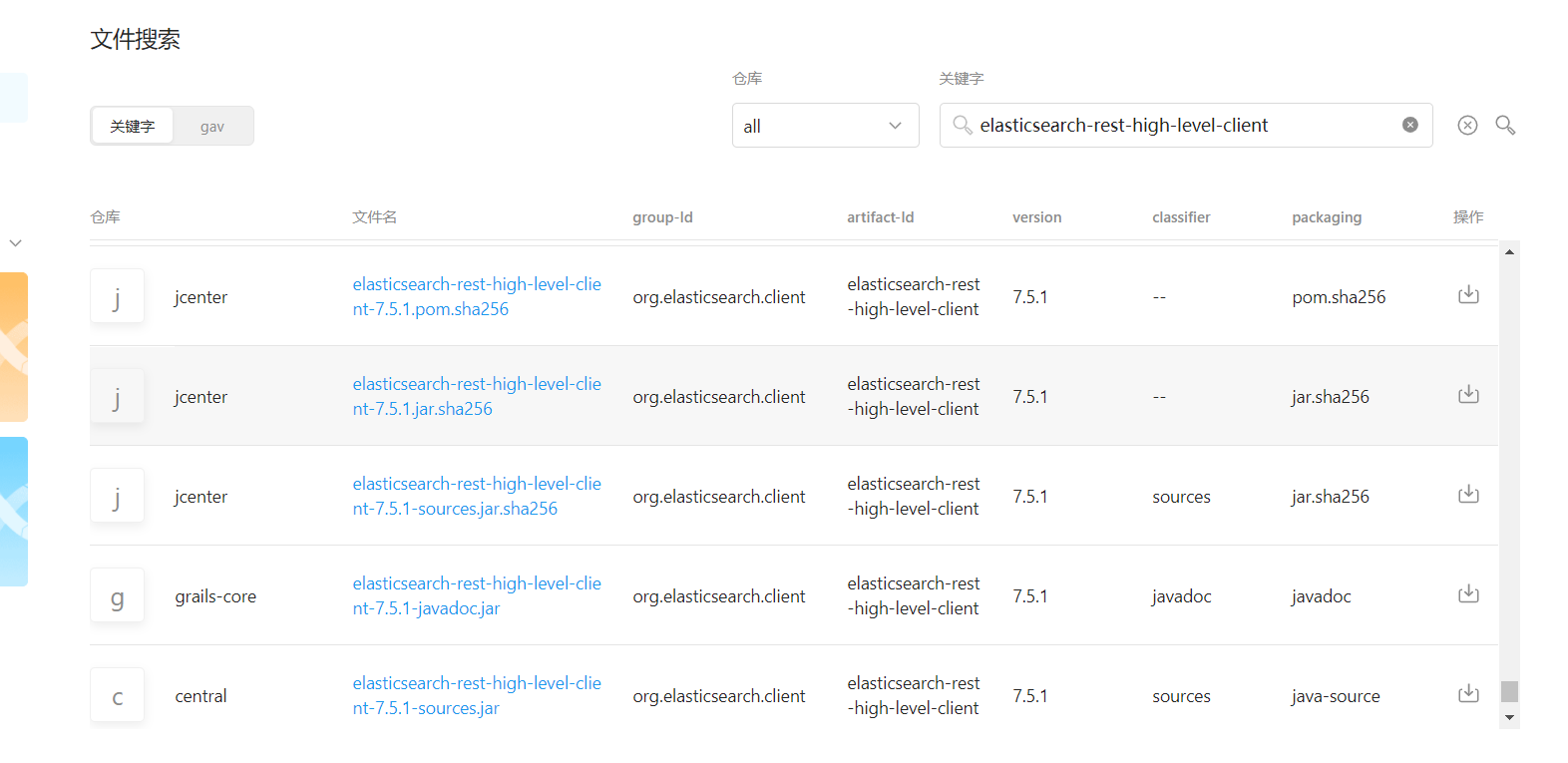Viewport: 1568px width, 763px height.
Task: Open the 仓库 dropdown showing all
Action: pyautogui.click(x=825, y=126)
